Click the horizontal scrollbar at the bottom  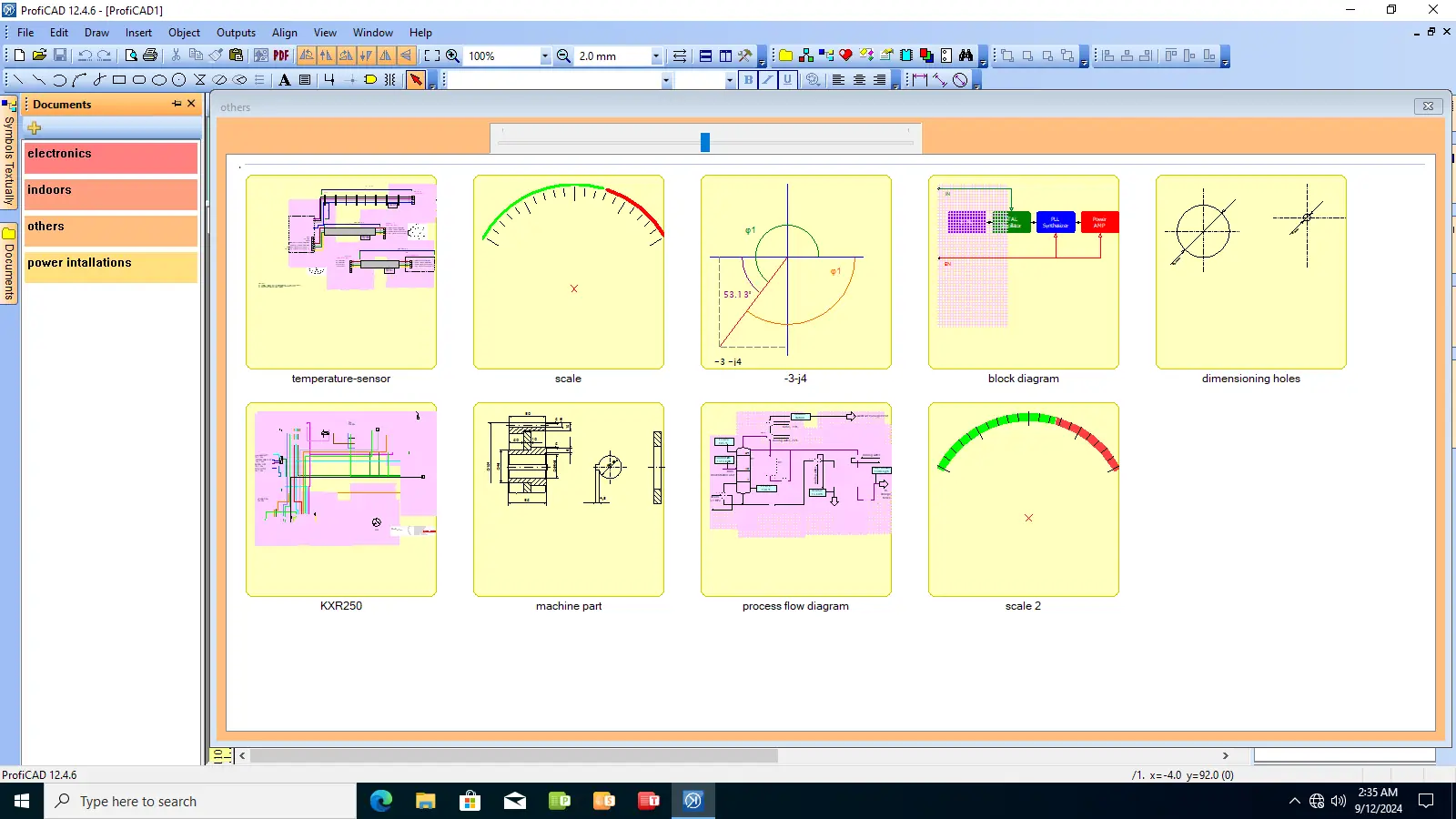tap(514, 755)
